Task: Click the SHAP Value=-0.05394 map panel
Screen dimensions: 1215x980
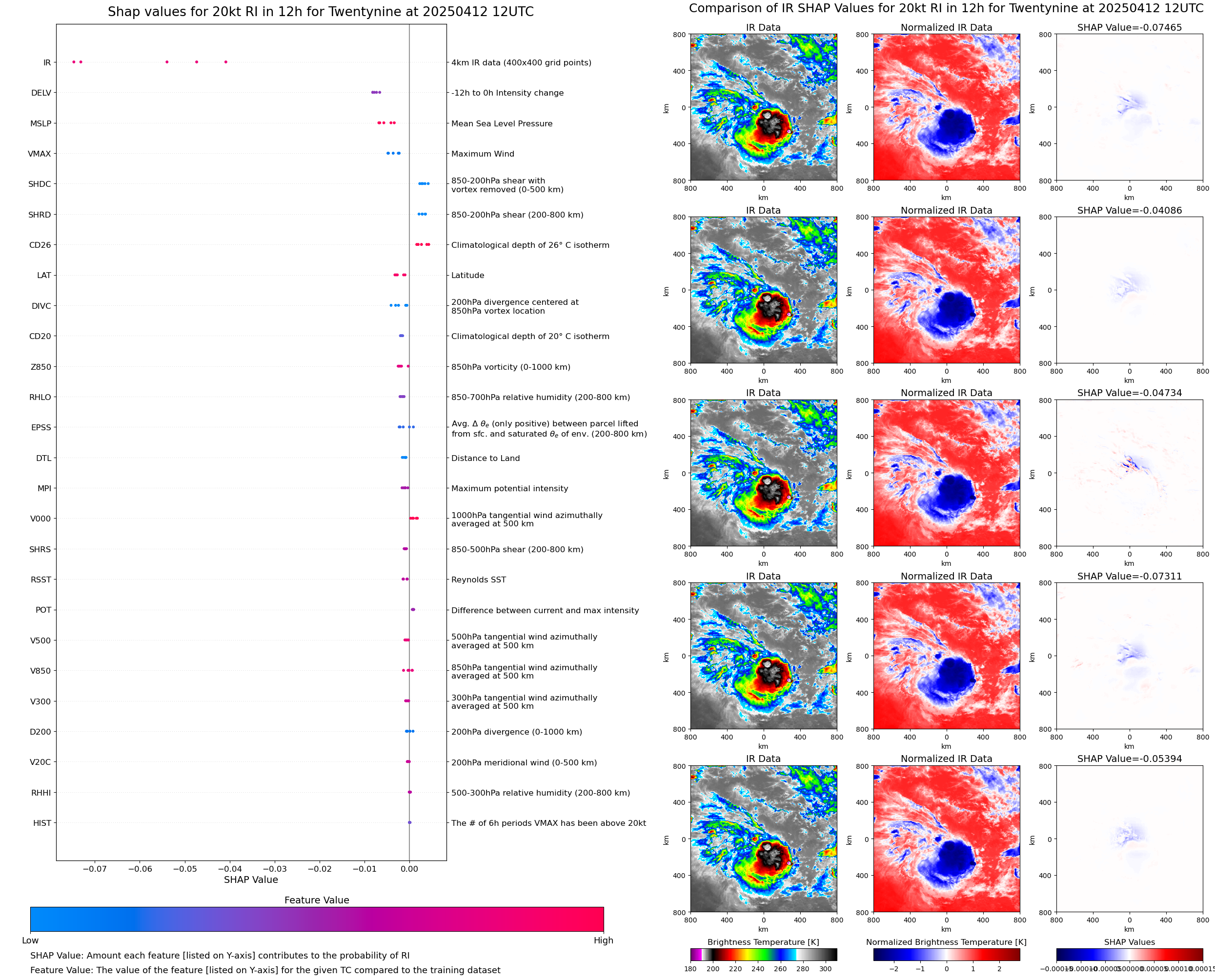Action: [1129, 839]
